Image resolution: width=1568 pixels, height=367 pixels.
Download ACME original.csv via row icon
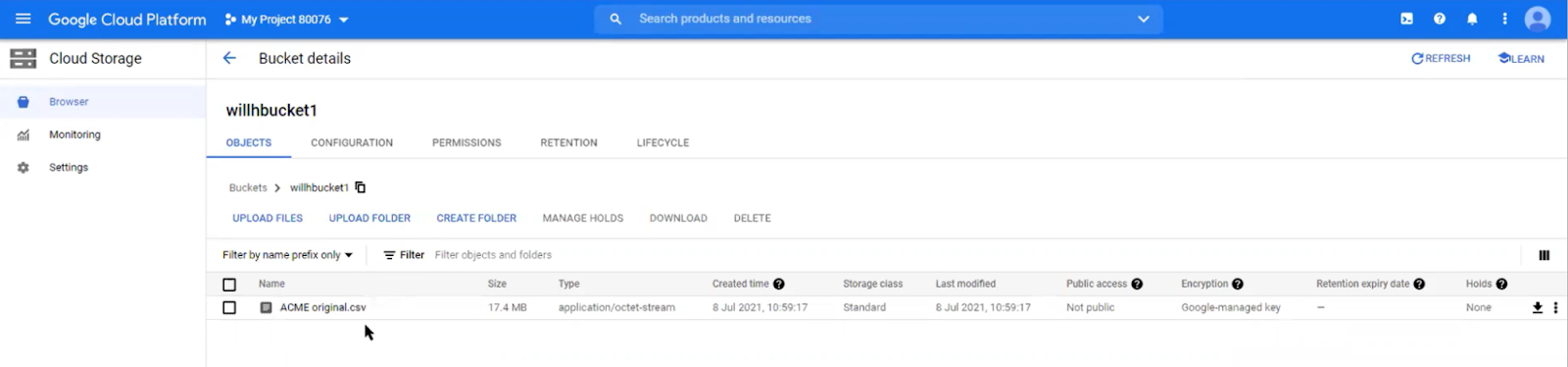tap(1538, 307)
